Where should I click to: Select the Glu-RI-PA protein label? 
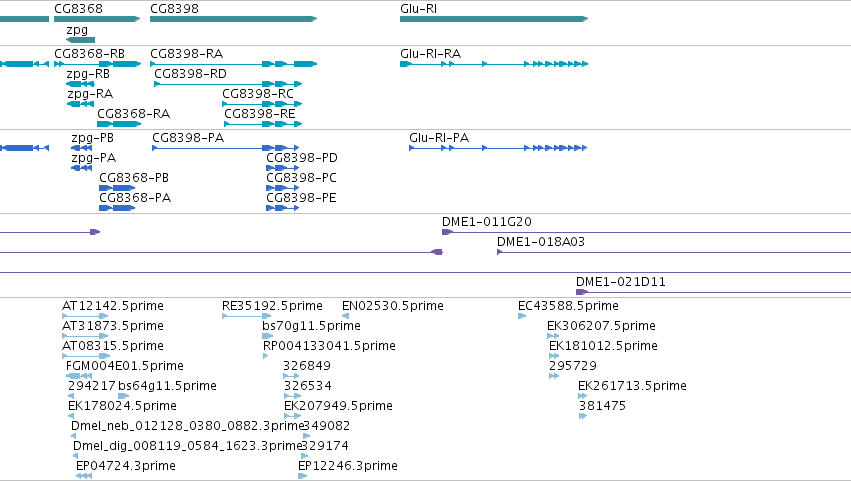[x=439, y=138]
